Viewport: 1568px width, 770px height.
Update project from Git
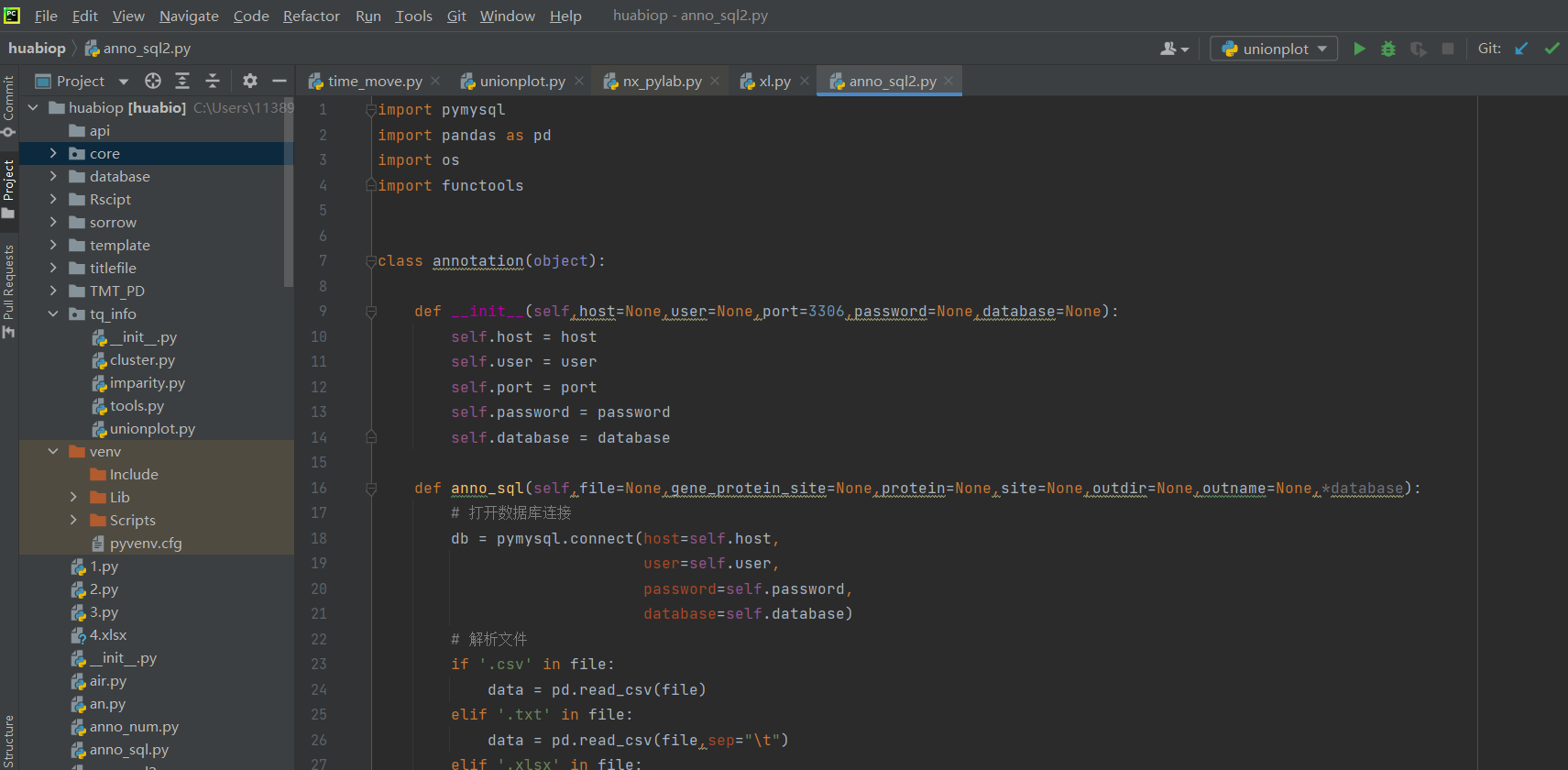click(1521, 49)
